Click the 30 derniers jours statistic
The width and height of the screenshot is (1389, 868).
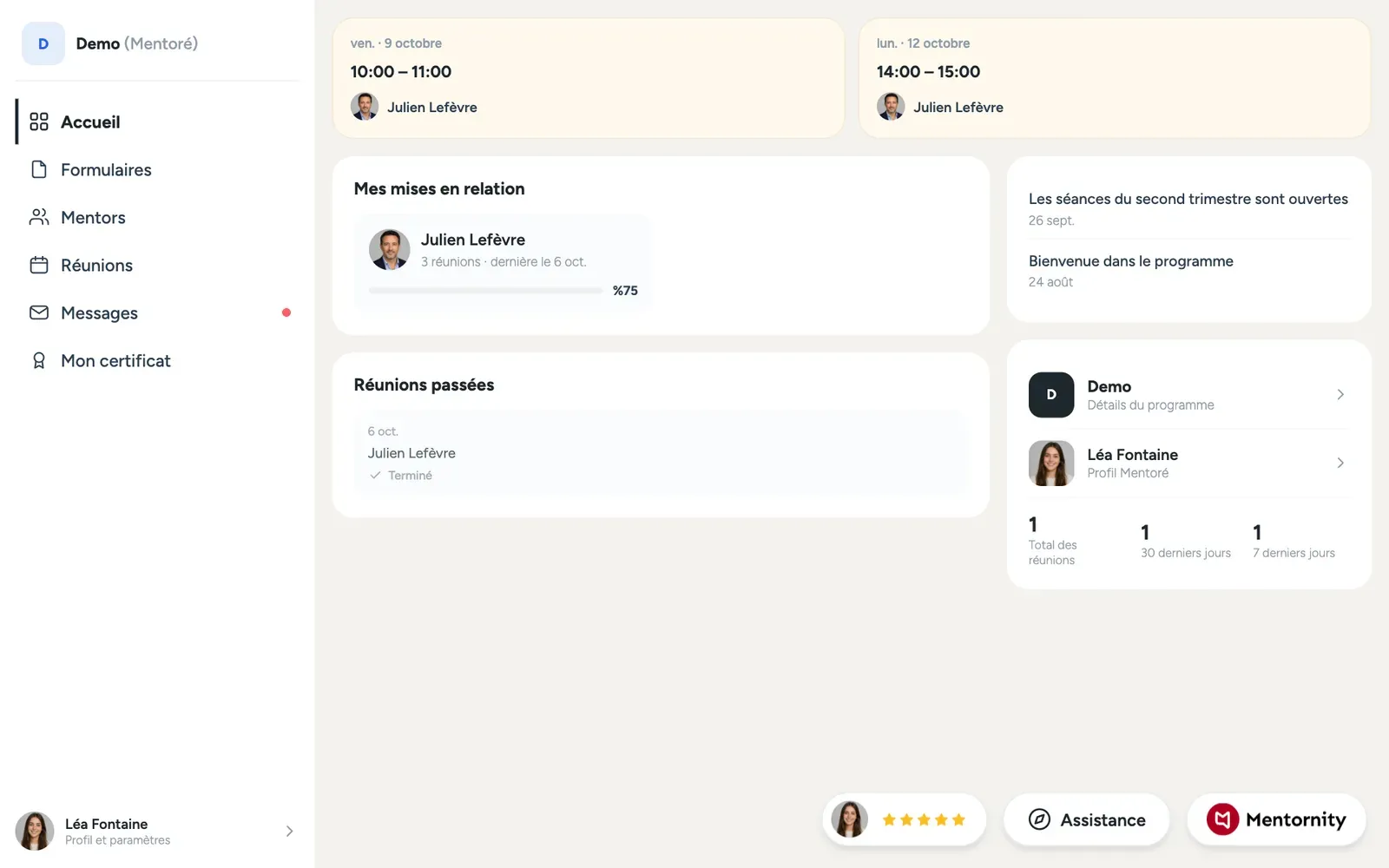coord(1186,541)
